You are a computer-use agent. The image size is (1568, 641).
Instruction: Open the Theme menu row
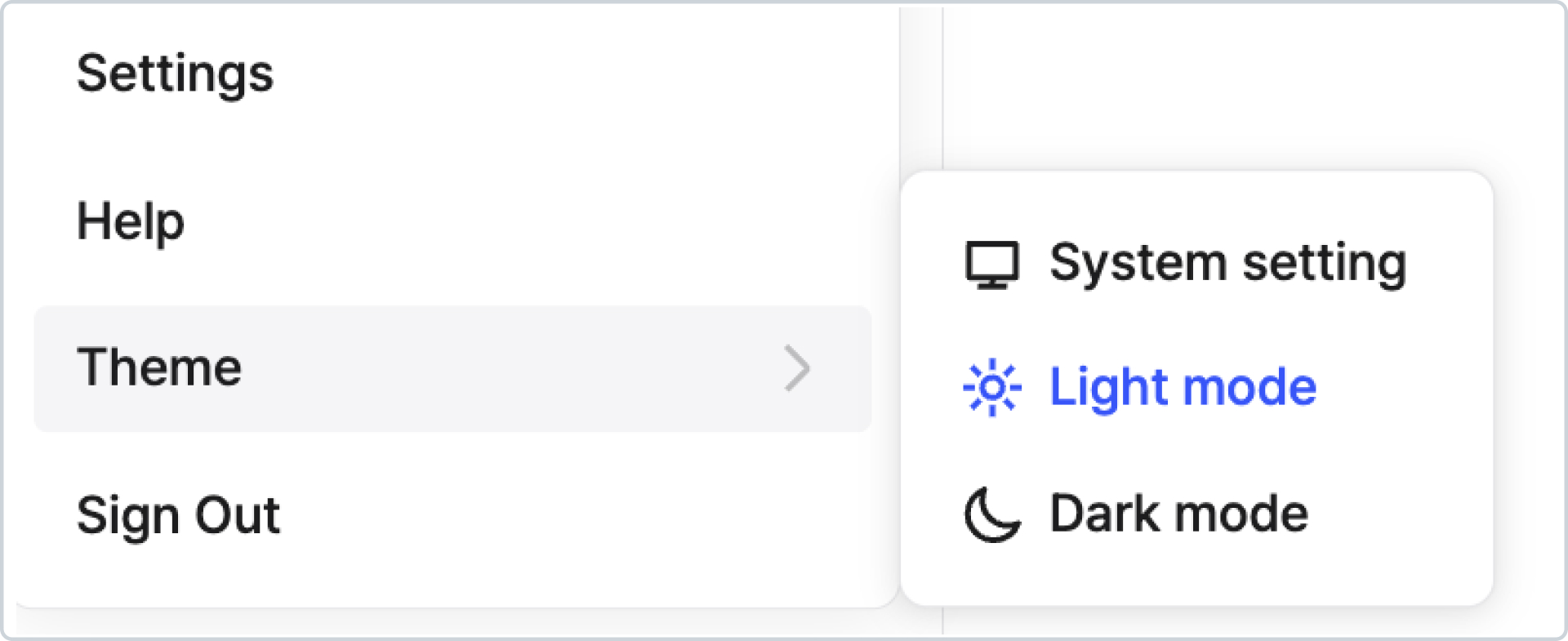click(452, 368)
